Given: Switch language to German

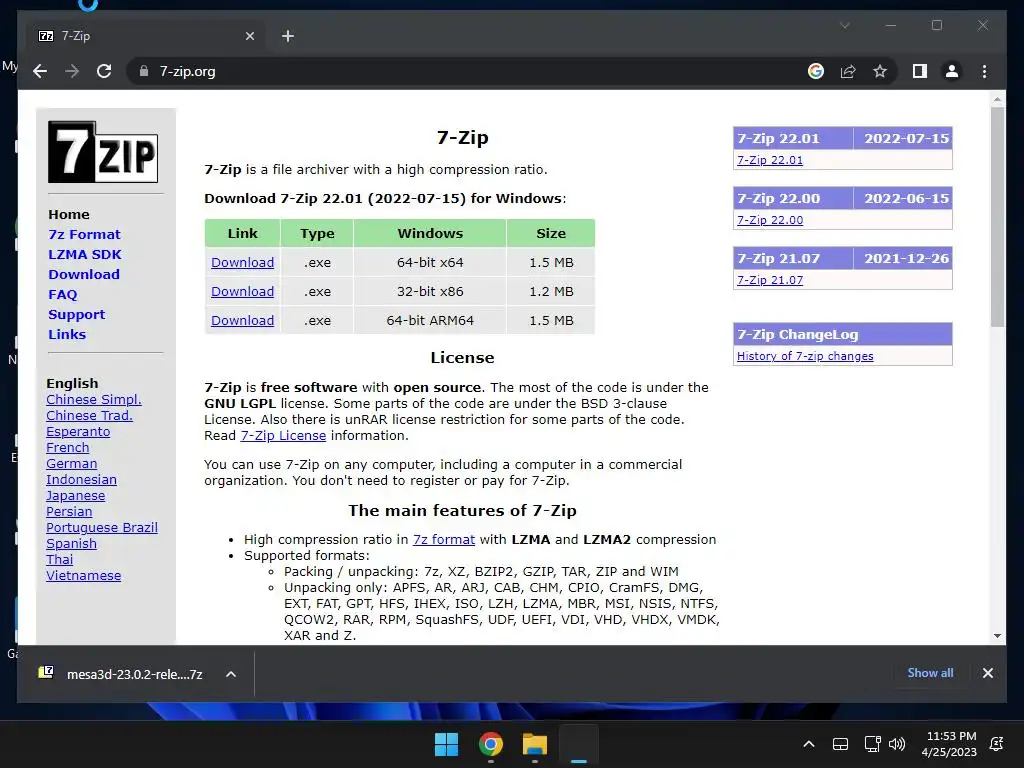Looking at the screenshot, I should [71, 464].
